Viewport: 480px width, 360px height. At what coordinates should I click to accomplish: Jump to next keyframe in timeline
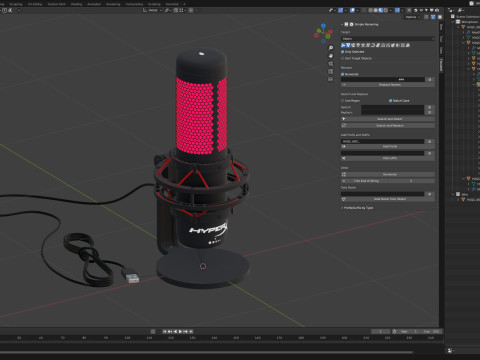click(186, 331)
